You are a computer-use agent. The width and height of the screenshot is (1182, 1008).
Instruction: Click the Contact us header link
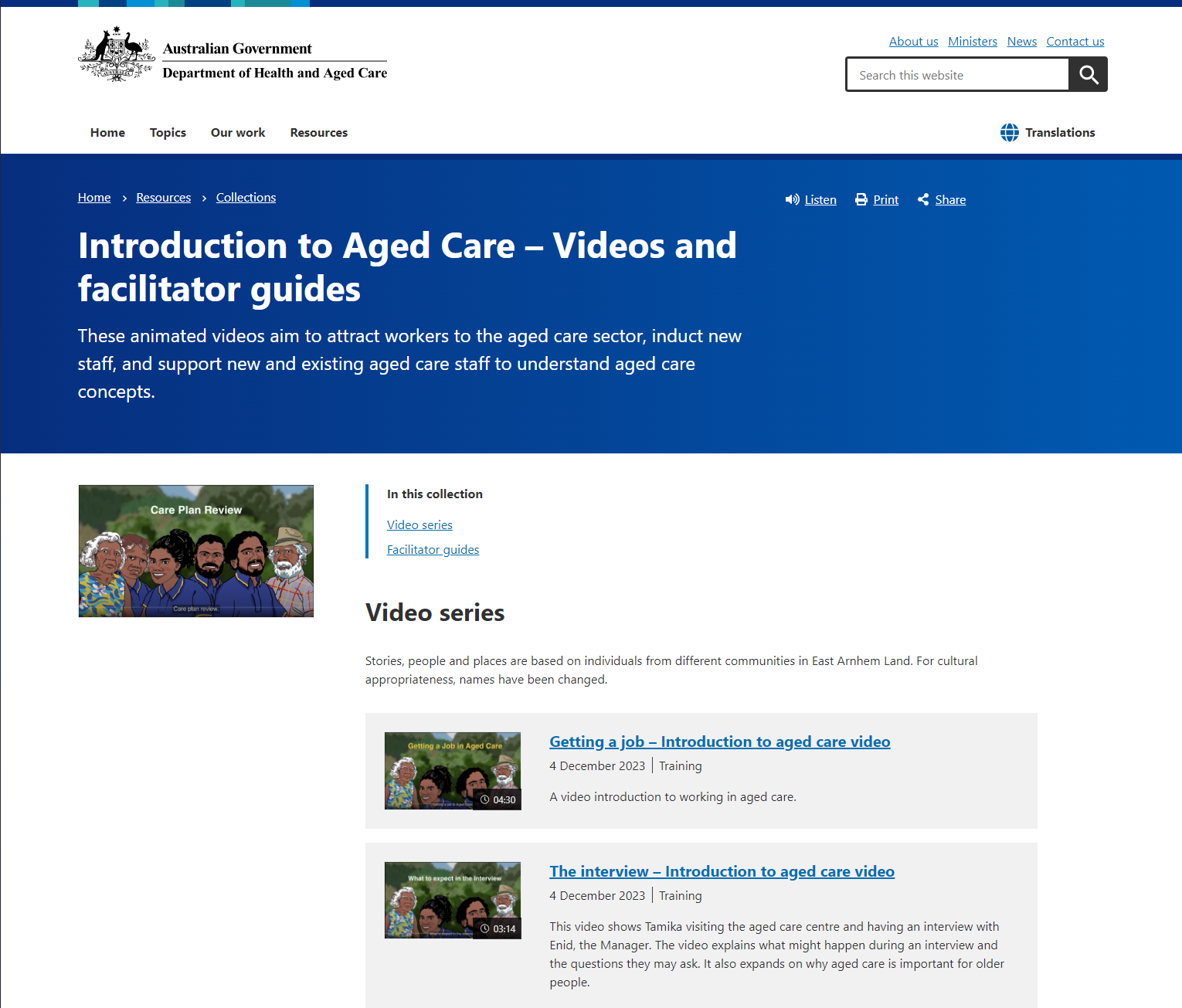[1075, 41]
